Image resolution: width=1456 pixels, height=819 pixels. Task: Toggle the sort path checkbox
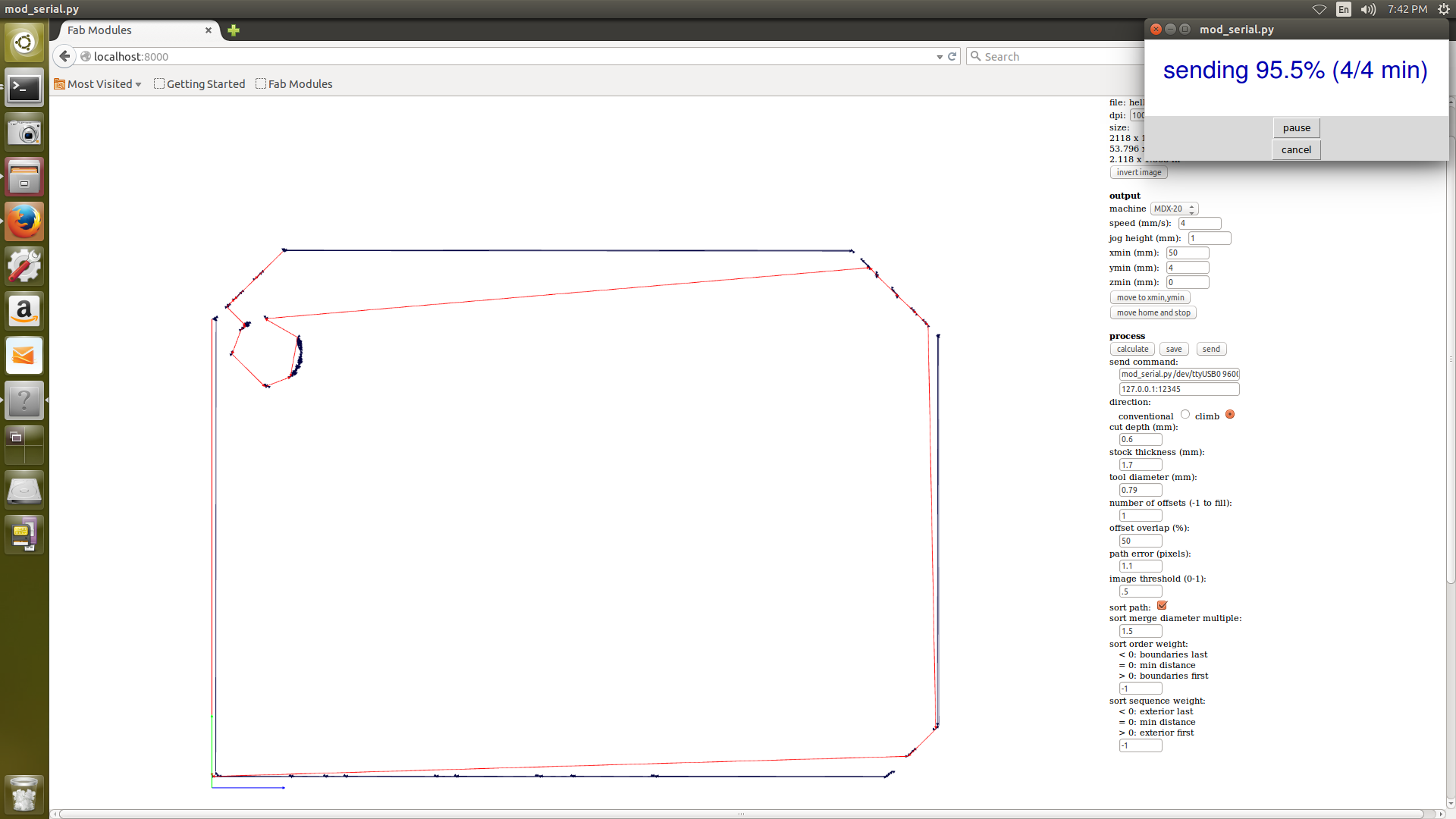[1162, 606]
